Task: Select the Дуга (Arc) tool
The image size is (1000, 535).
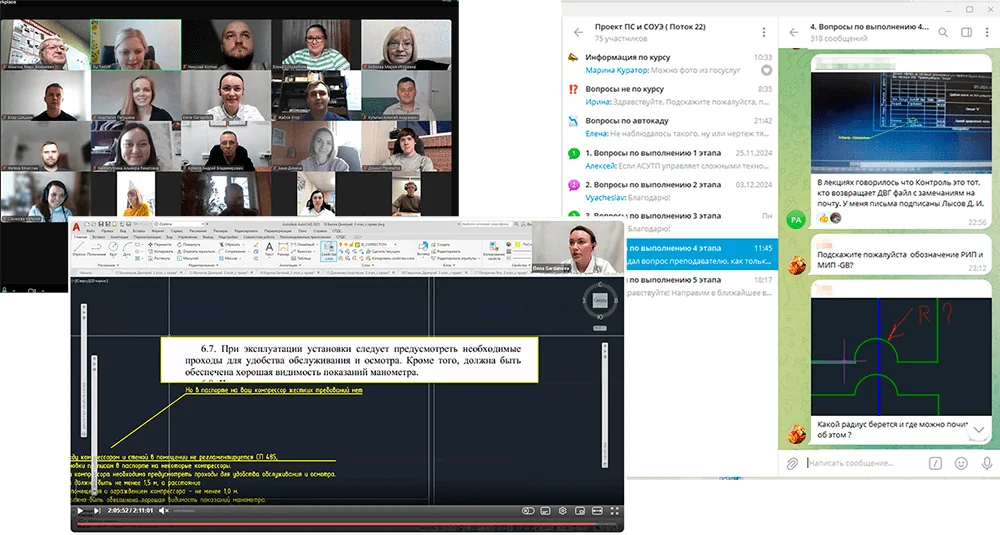Action: pyautogui.click(x=127, y=248)
